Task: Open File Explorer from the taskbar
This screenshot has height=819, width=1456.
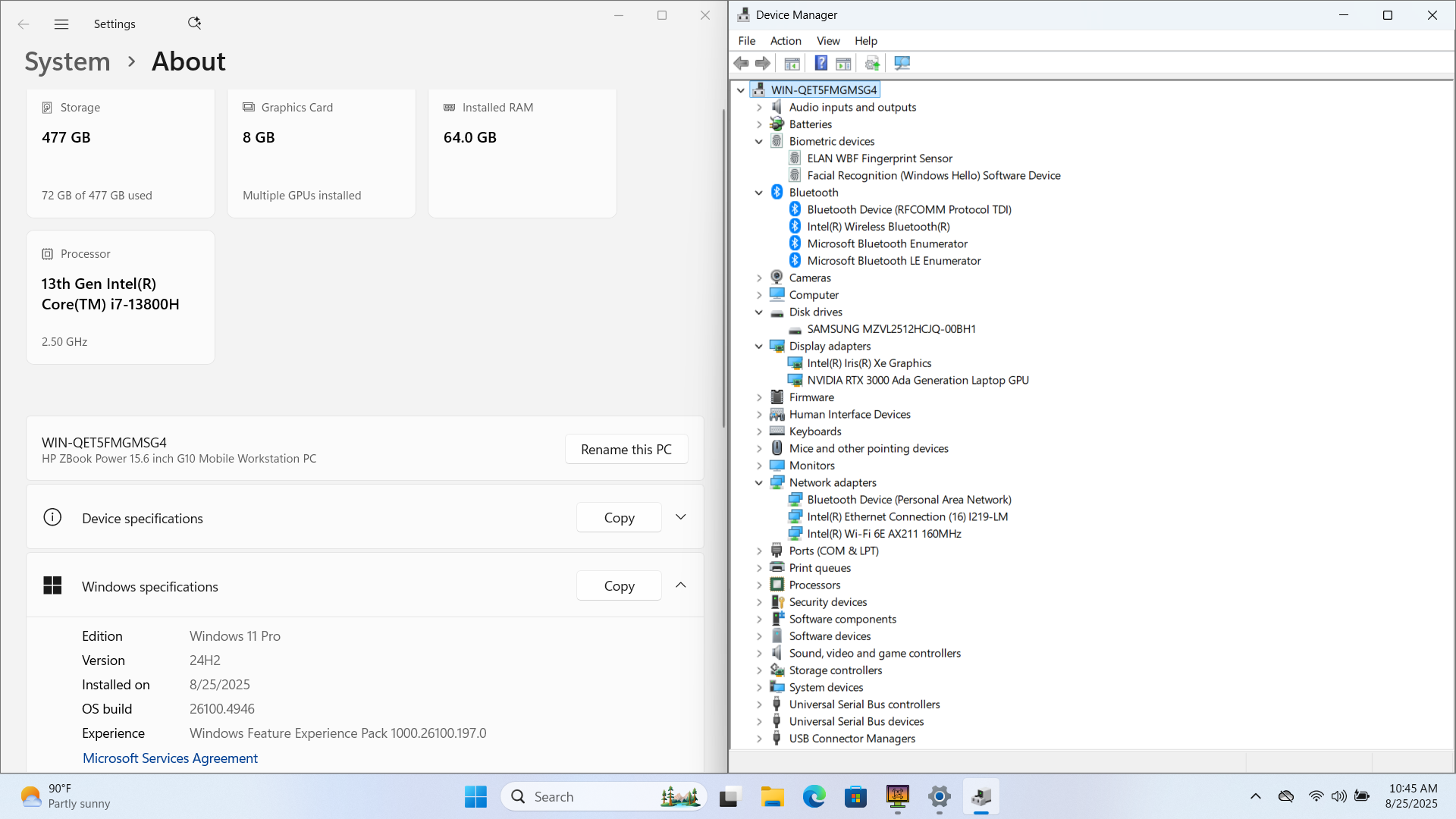Action: click(772, 796)
